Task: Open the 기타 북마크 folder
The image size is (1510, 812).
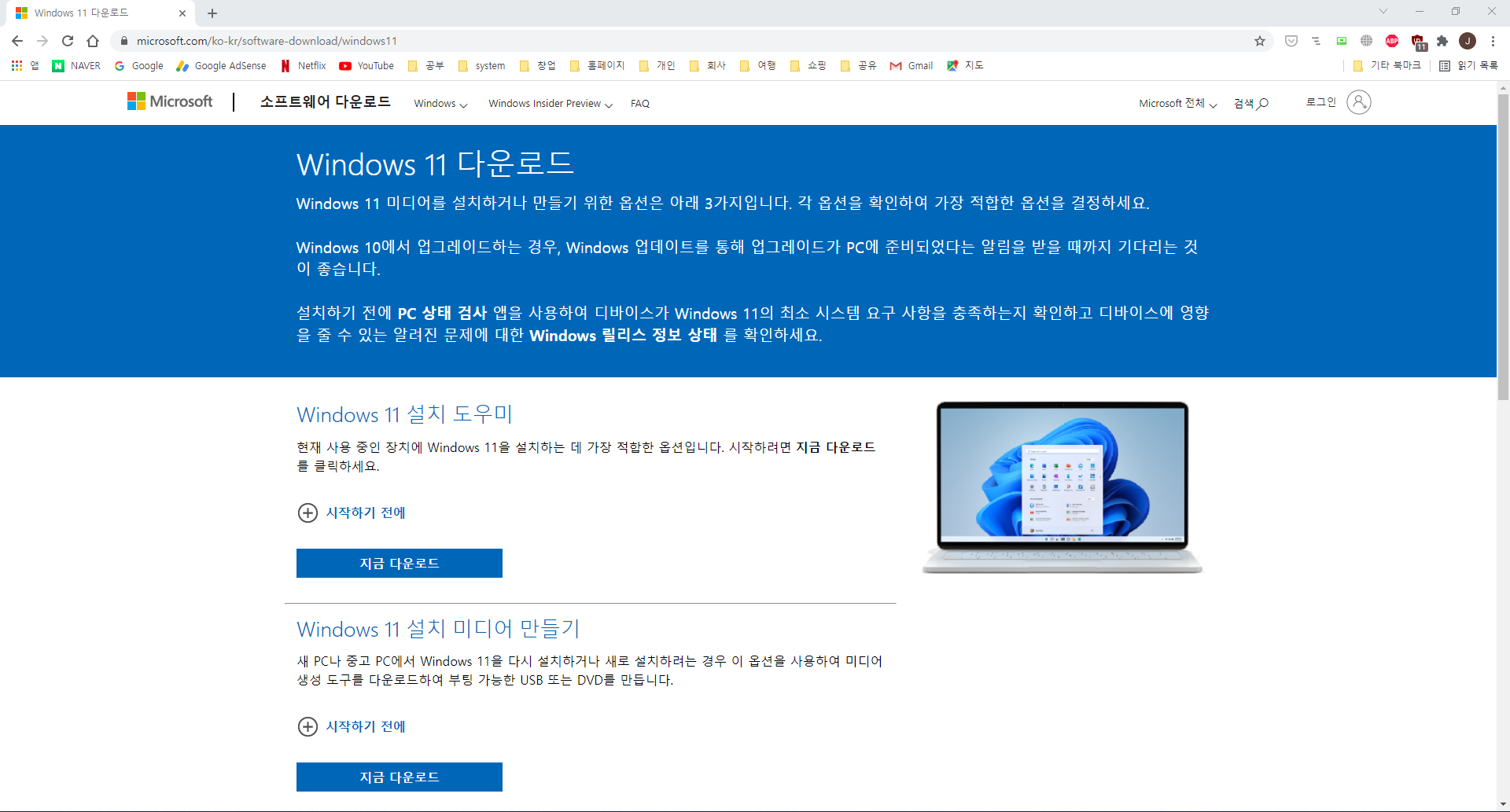Action: pyautogui.click(x=1387, y=66)
